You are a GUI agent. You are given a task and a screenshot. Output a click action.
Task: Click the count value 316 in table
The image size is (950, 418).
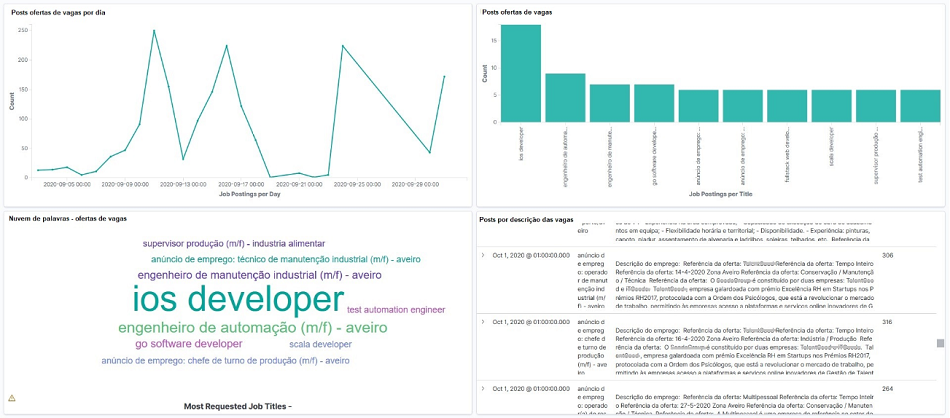pos(888,321)
